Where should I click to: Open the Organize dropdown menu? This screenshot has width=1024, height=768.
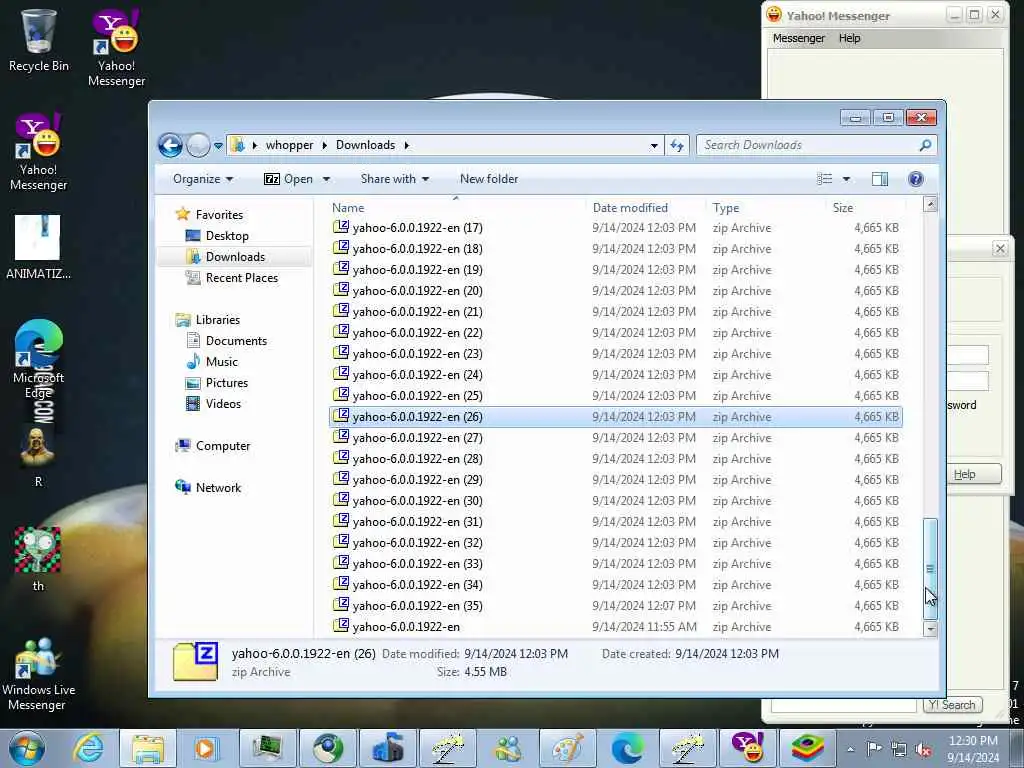(x=202, y=179)
